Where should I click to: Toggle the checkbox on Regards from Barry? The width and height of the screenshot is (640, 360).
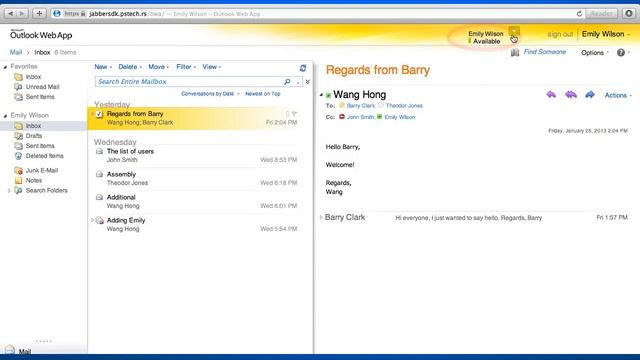[99, 114]
